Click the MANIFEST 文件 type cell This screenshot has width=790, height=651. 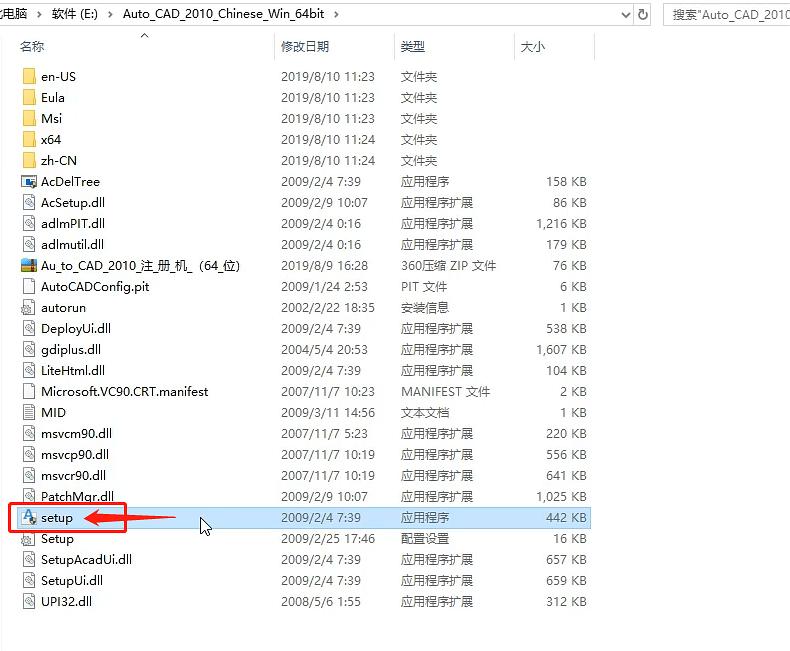(445, 392)
